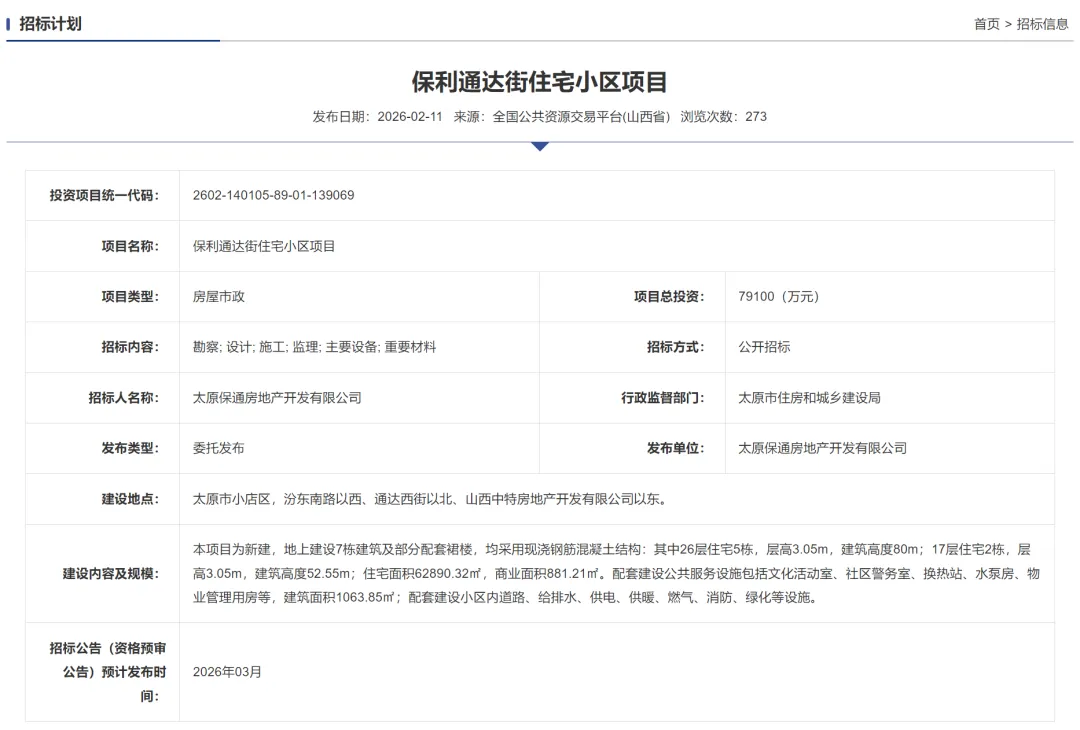The width and height of the screenshot is (1080, 730).
Task: Click the 招标公告（资格预审公告）预计发布时间 label
Action: click(x=108, y=672)
